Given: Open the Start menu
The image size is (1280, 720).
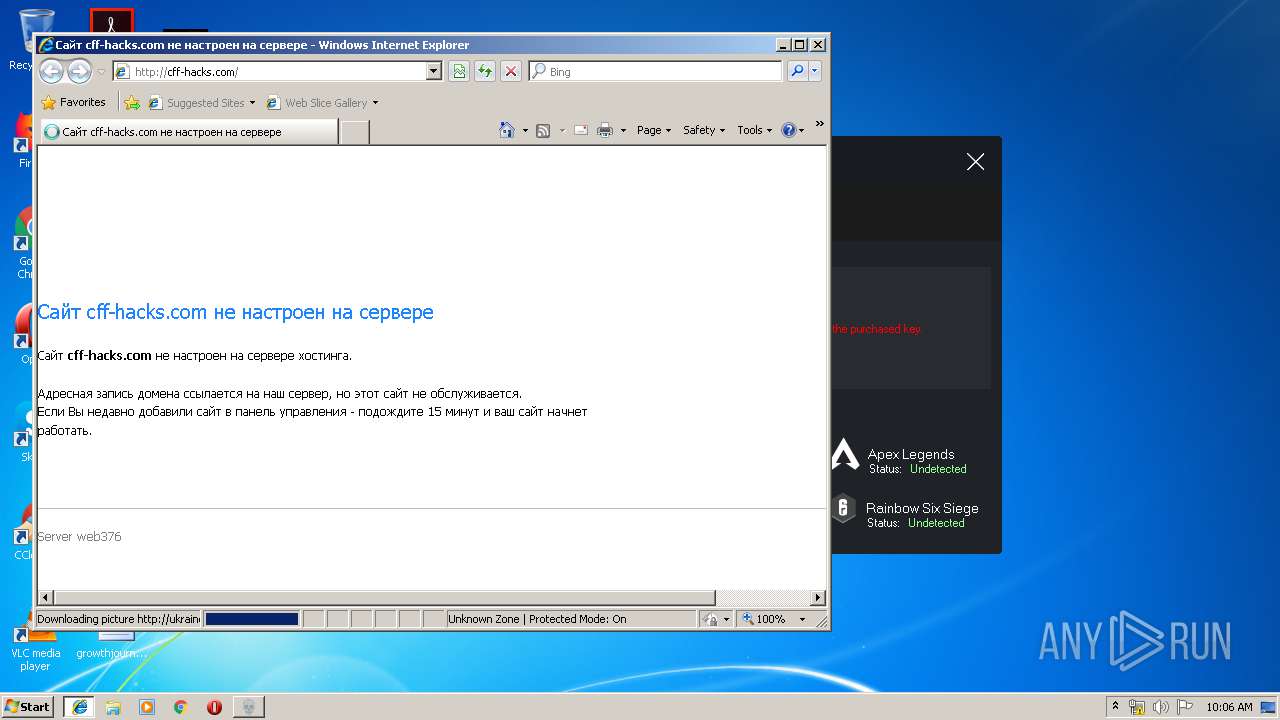Looking at the screenshot, I should coord(27,706).
